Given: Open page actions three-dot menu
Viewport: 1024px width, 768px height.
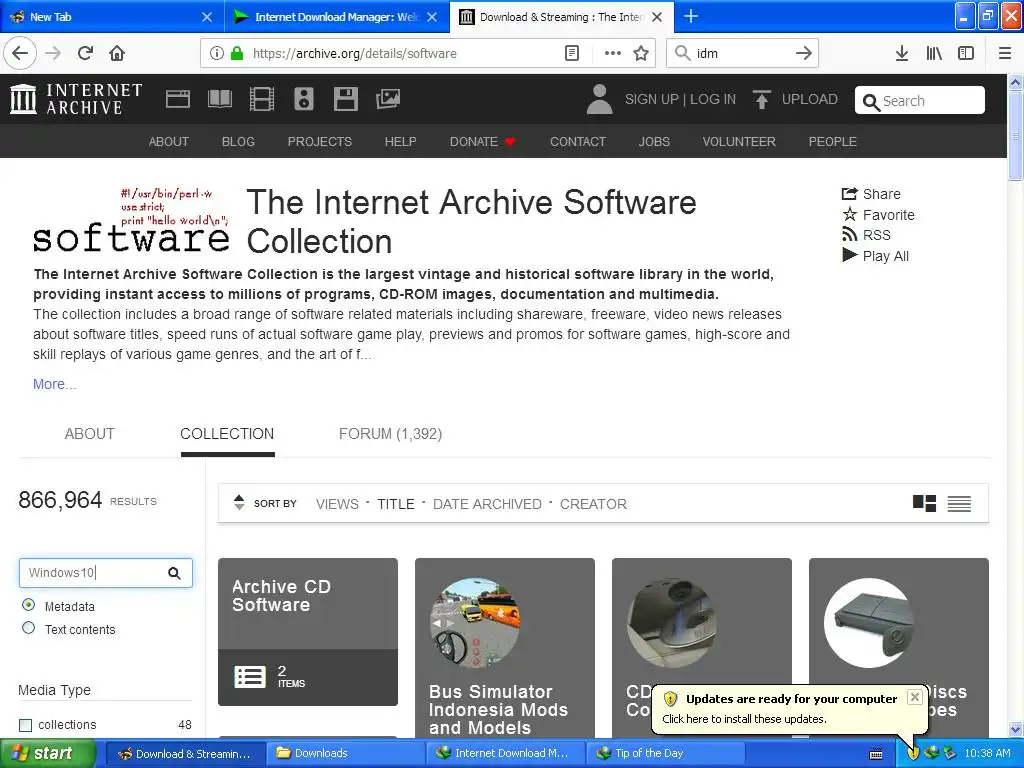Looking at the screenshot, I should 612,53.
